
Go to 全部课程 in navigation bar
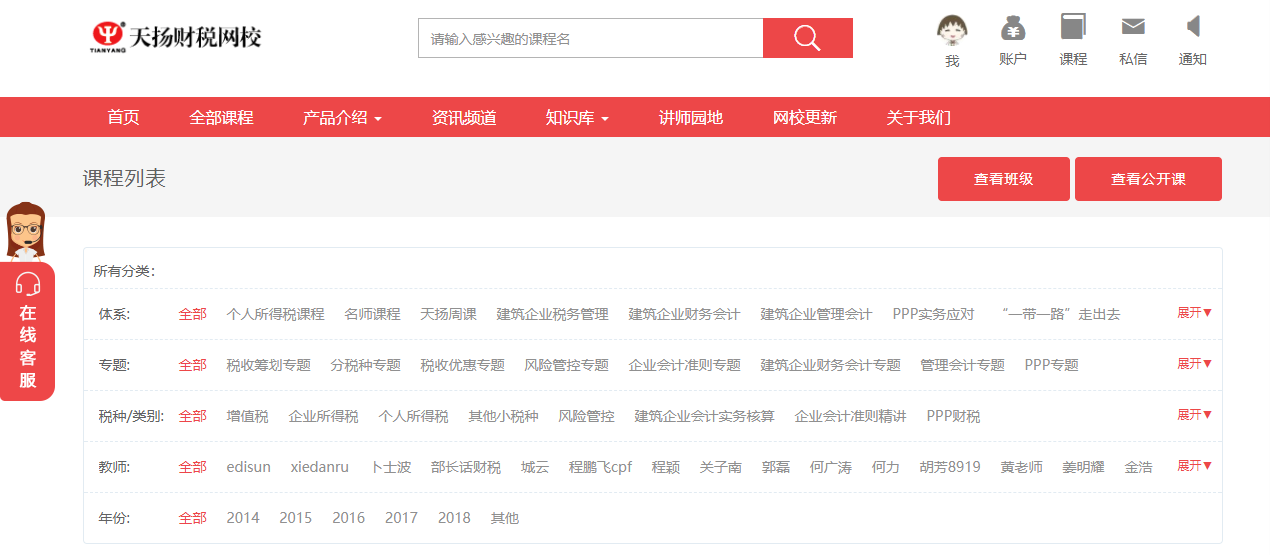221,118
